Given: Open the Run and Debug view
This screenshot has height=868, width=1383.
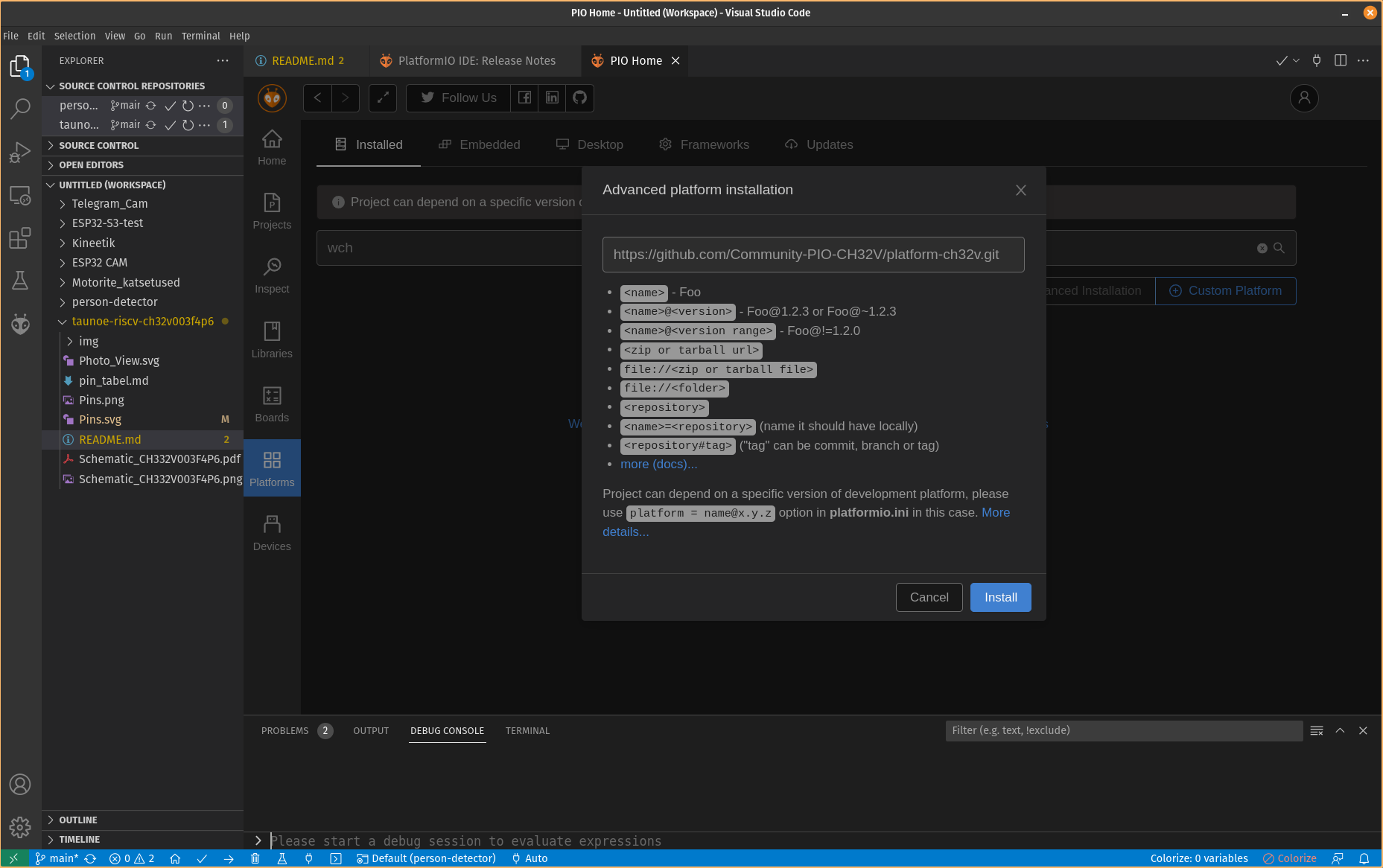Looking at the screenshot, I should [x=20, y=153].
